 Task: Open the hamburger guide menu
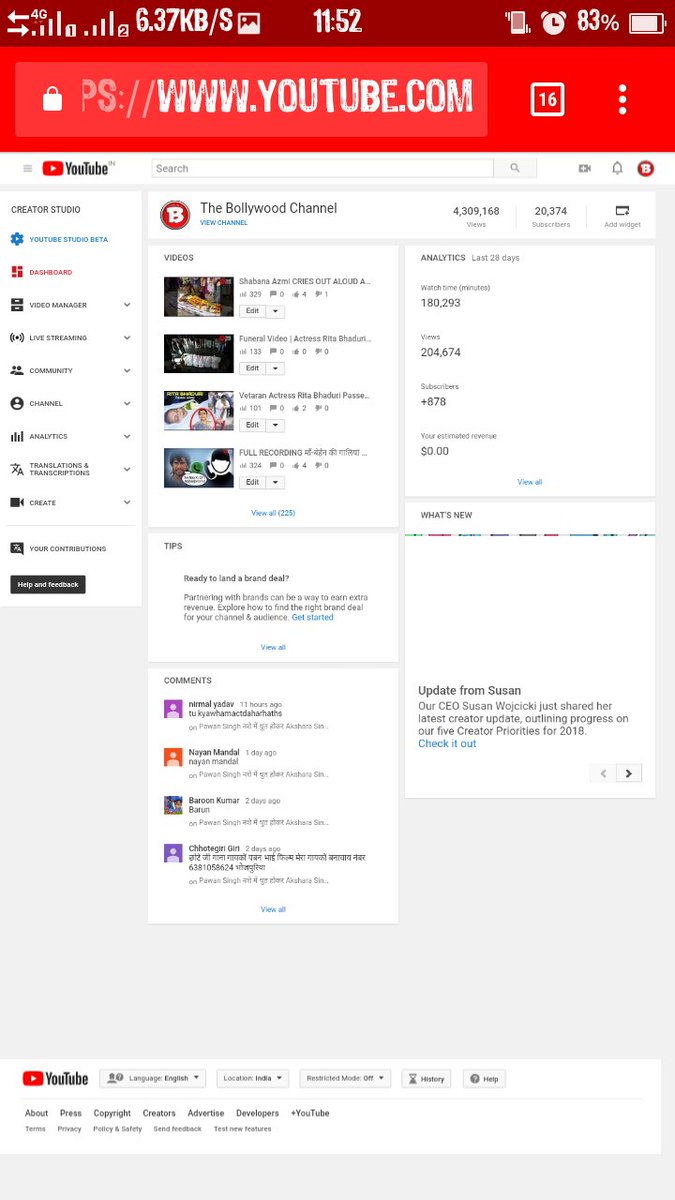(x=27, y=168)
